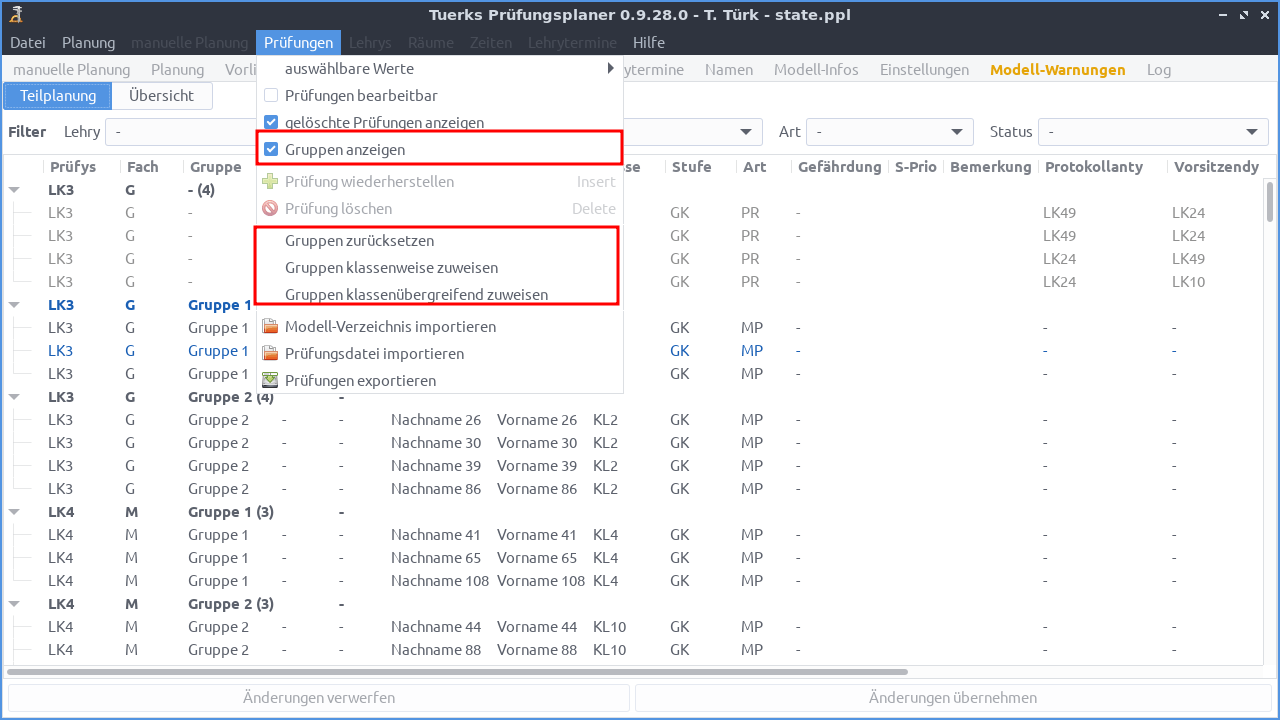The height and width of the screenshot is (720, 1280).
Task: Enable the Prüfungen bearbeitbar checkbox
Action: pos(270,95)
